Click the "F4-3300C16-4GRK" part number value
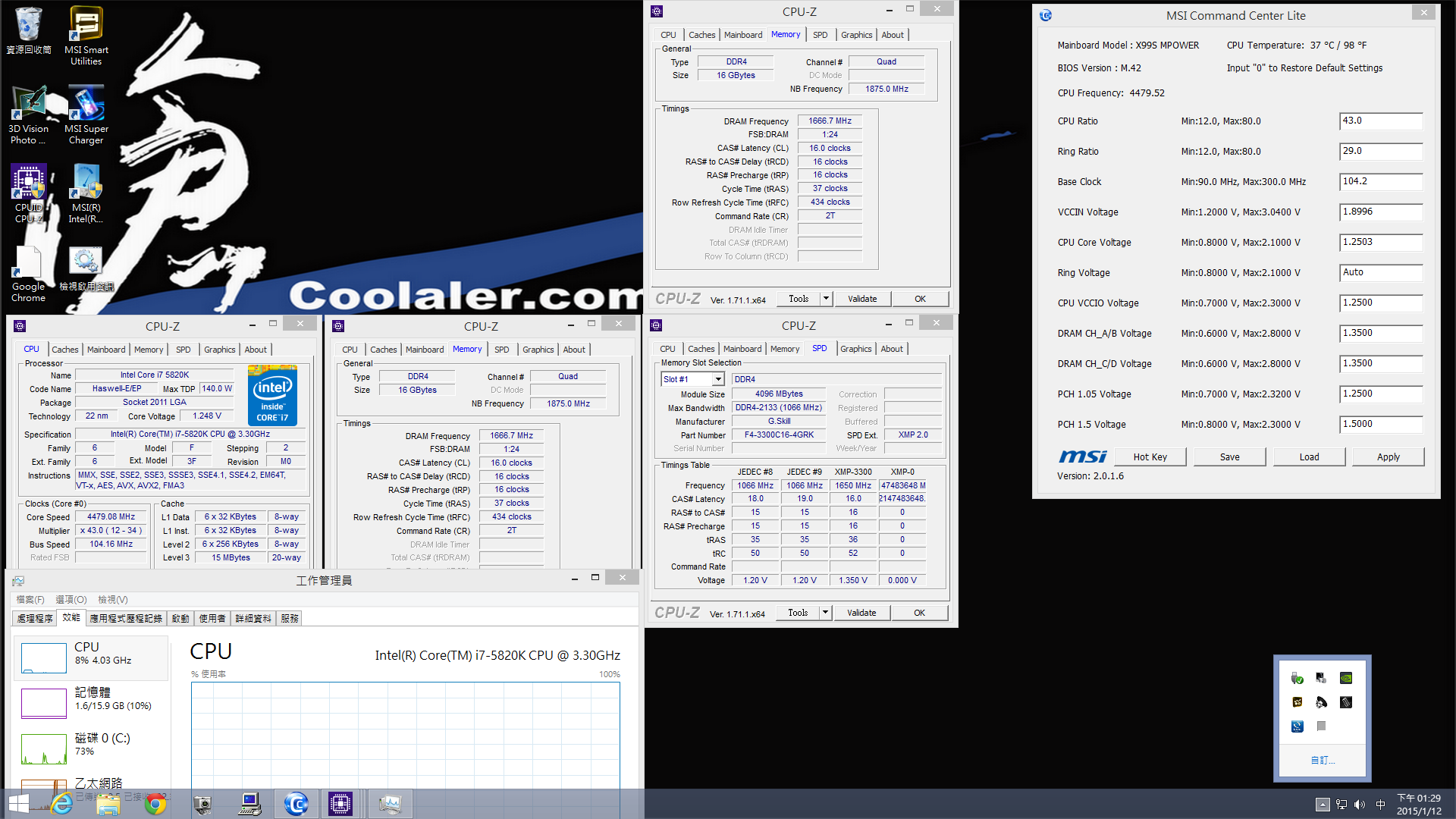This screenshot has height=819, width=1456. click(779, 435)
